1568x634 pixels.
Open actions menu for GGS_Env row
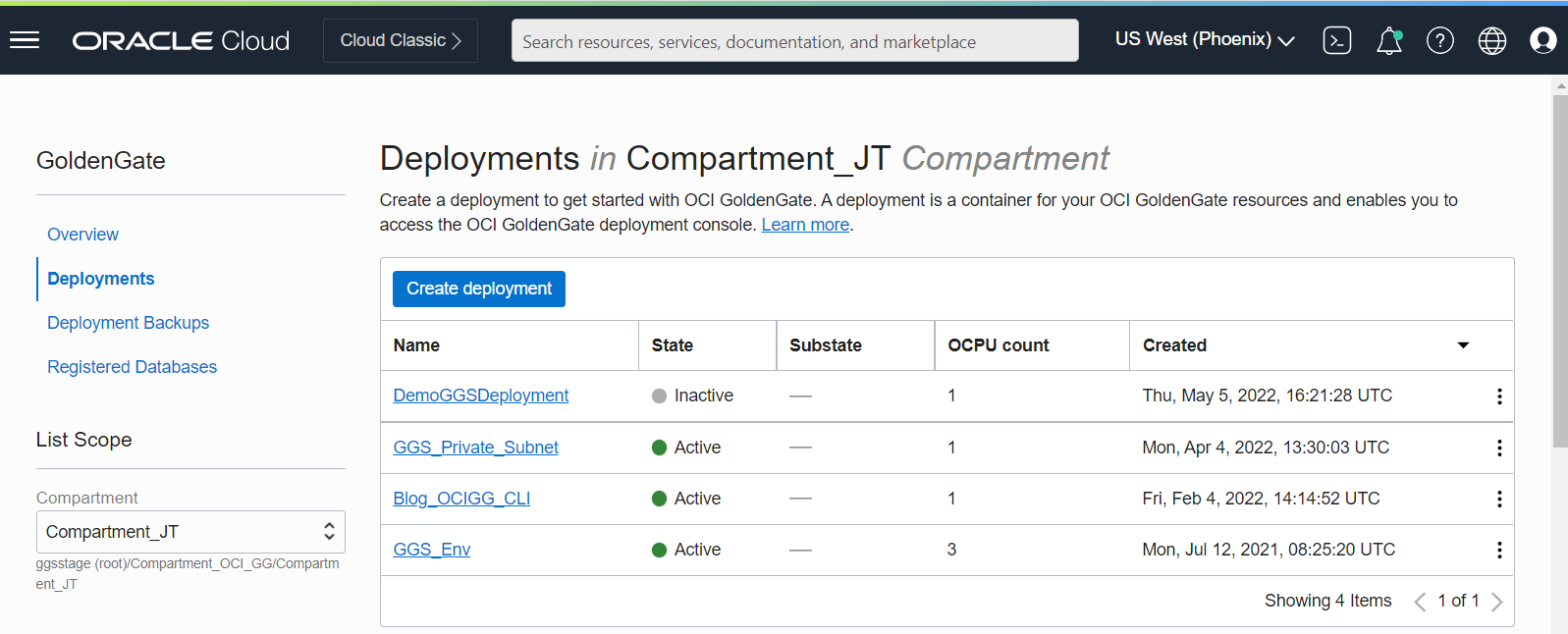point(1499,551)
